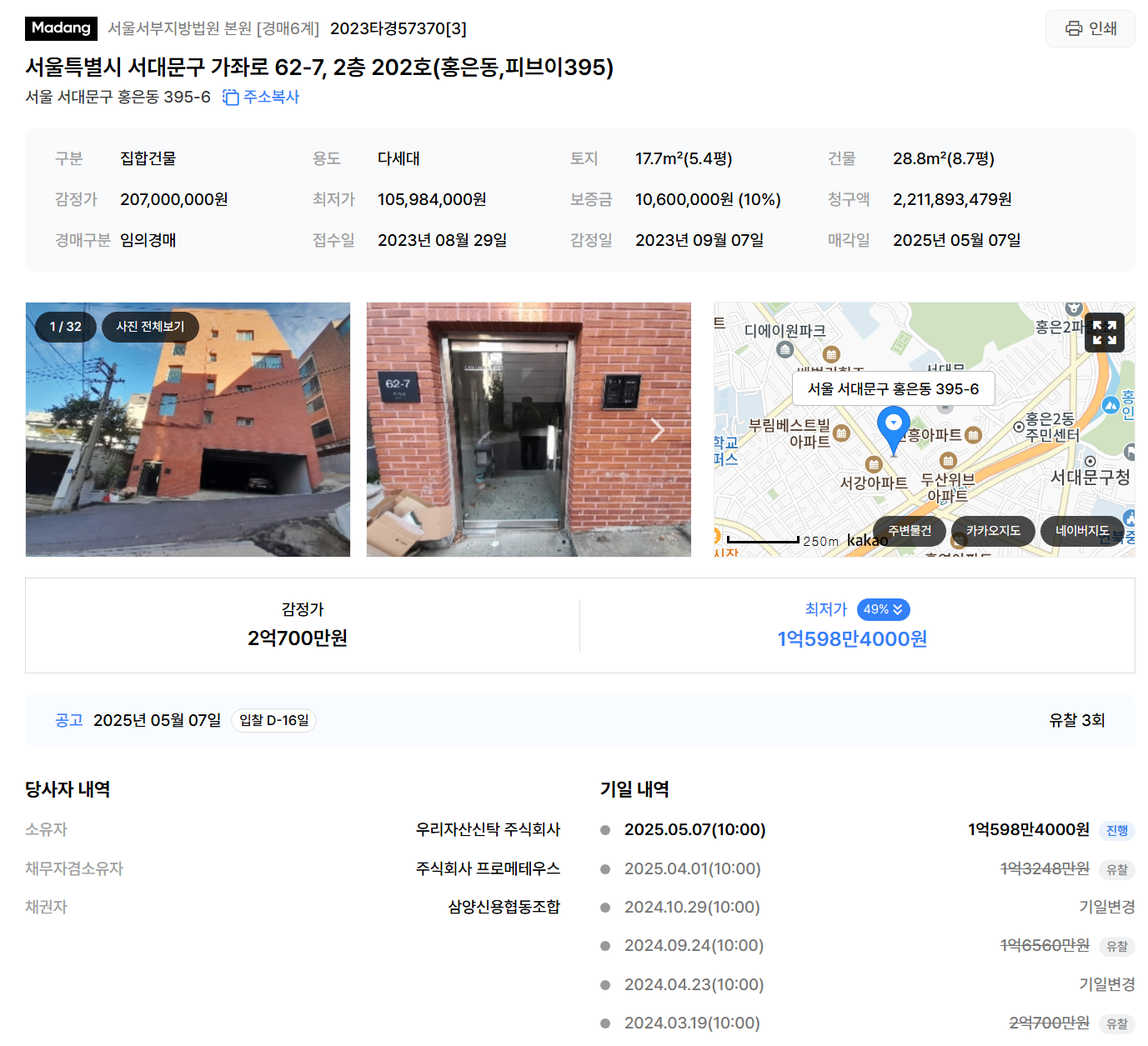This screenshot has width=1148, height=1046.
Task: Click the blue location pin on map
Action: pos(894,430)
